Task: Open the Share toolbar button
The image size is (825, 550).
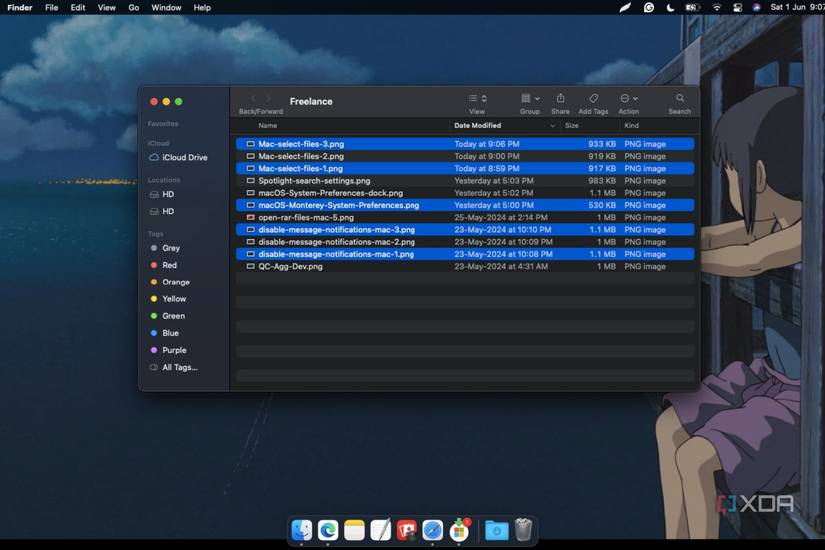Action: point(560,98)
